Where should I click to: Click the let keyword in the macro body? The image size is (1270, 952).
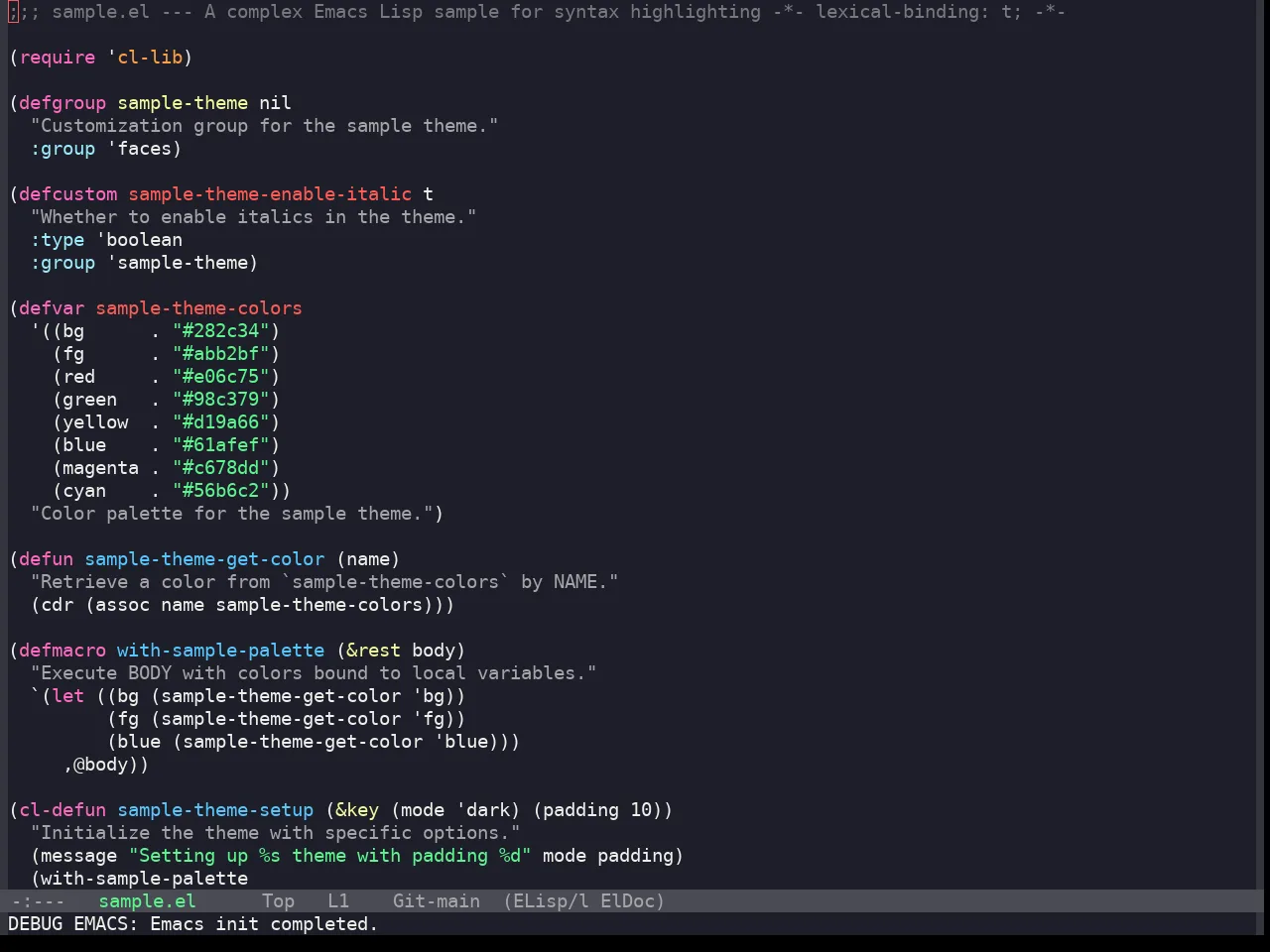[67, 695]
